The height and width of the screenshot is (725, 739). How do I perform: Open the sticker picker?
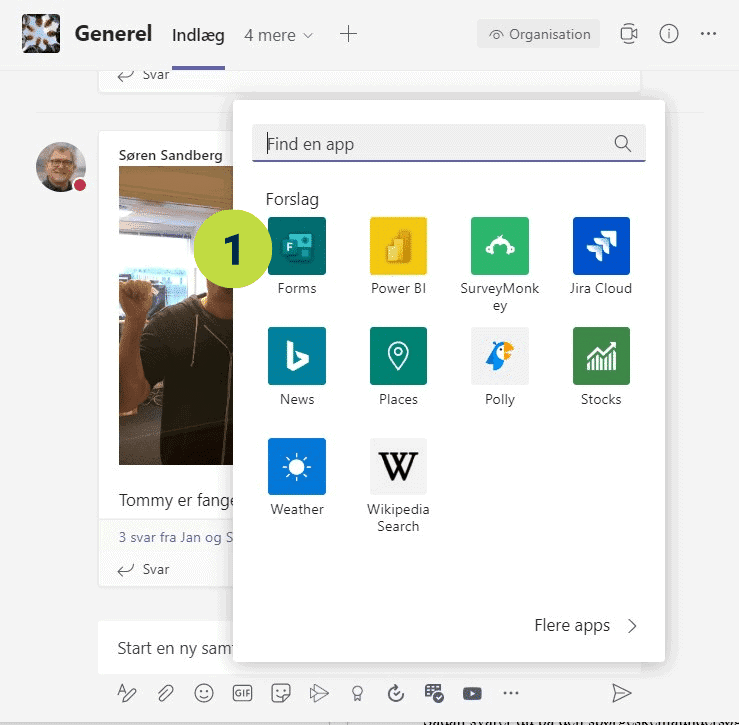click(280, 693)
